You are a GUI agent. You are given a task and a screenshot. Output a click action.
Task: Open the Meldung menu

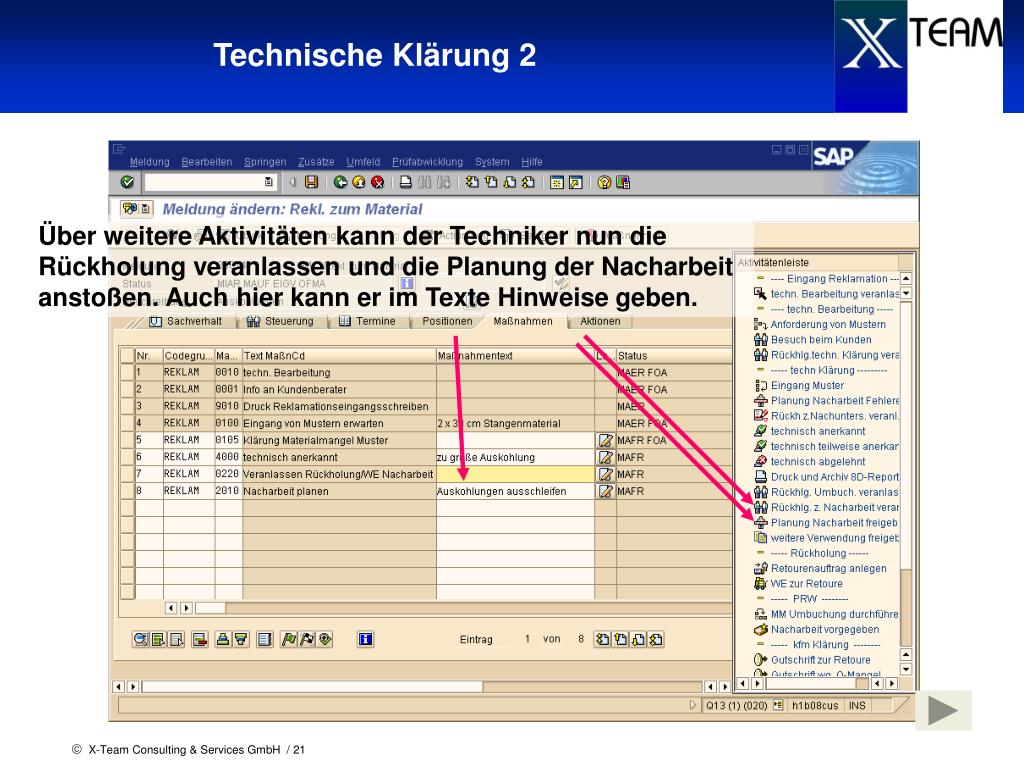pos(150,162)
